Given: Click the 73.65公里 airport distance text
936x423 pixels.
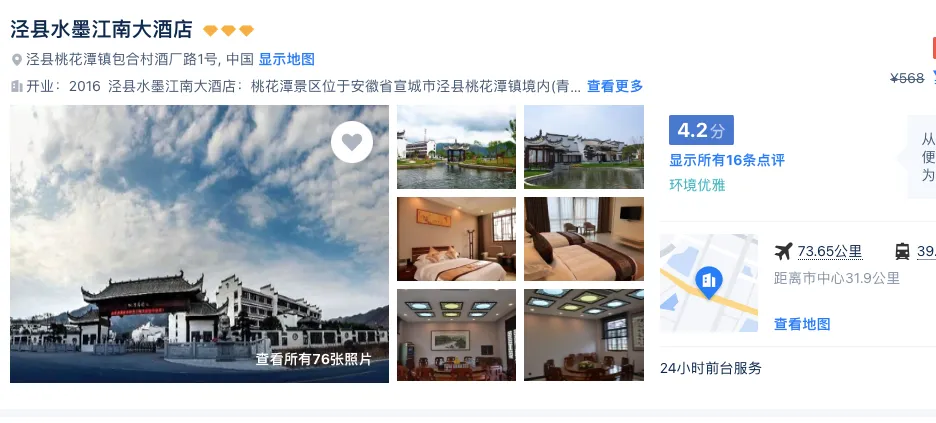Looking at the screenshot, I should point(830,252).
